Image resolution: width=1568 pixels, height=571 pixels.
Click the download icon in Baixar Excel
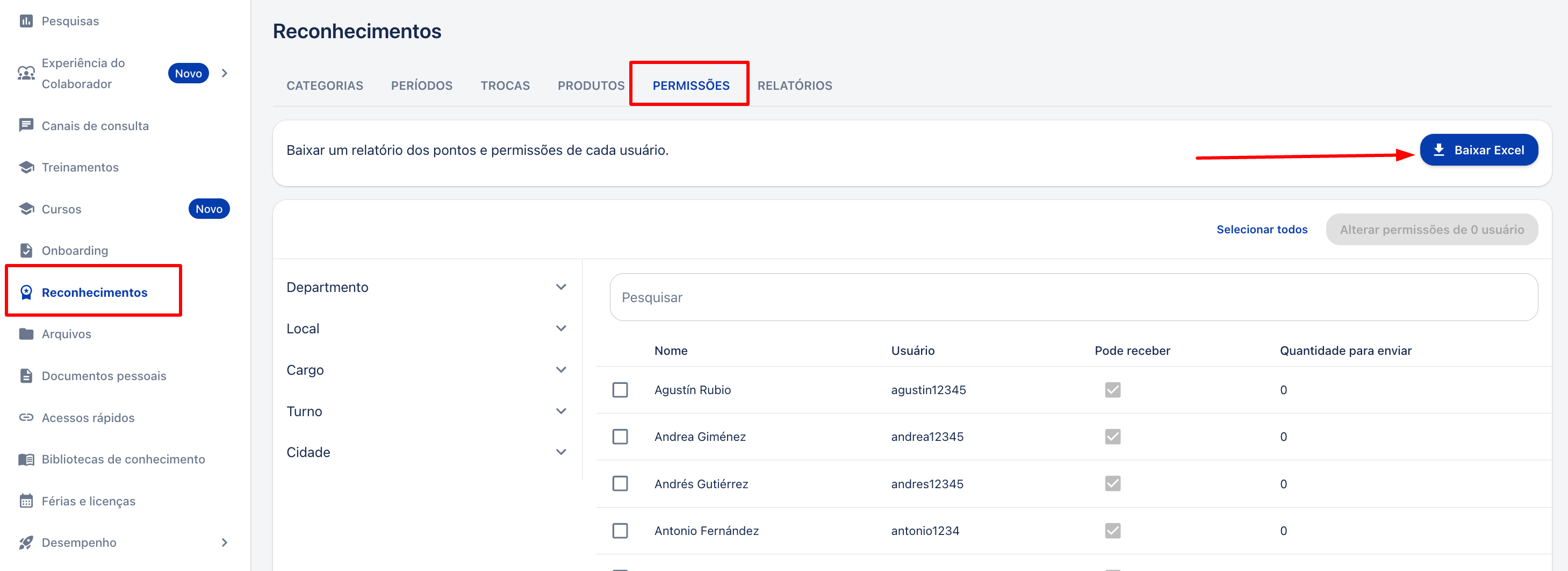(1439, 150)
